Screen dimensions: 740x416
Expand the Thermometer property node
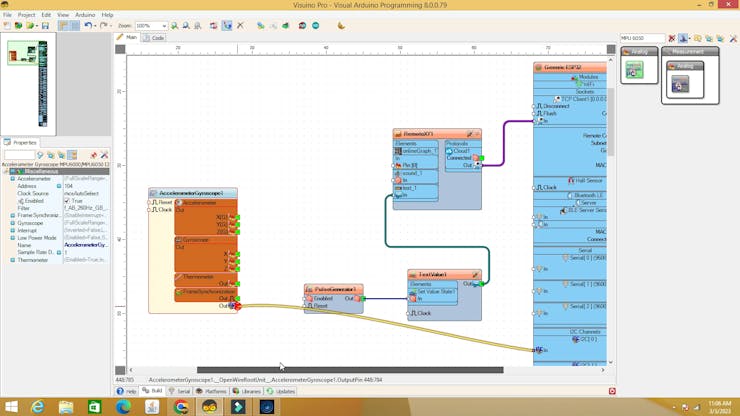[x=13, y=260]
